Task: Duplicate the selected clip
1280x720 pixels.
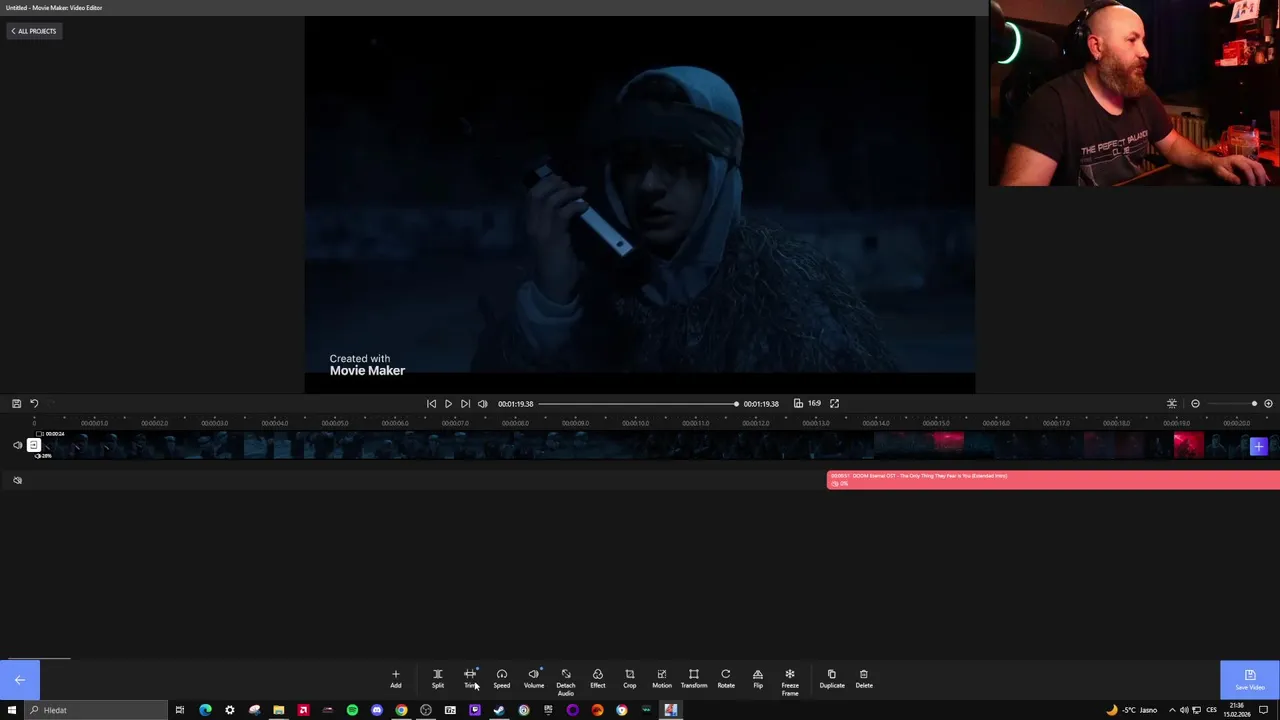Action: 832,679
